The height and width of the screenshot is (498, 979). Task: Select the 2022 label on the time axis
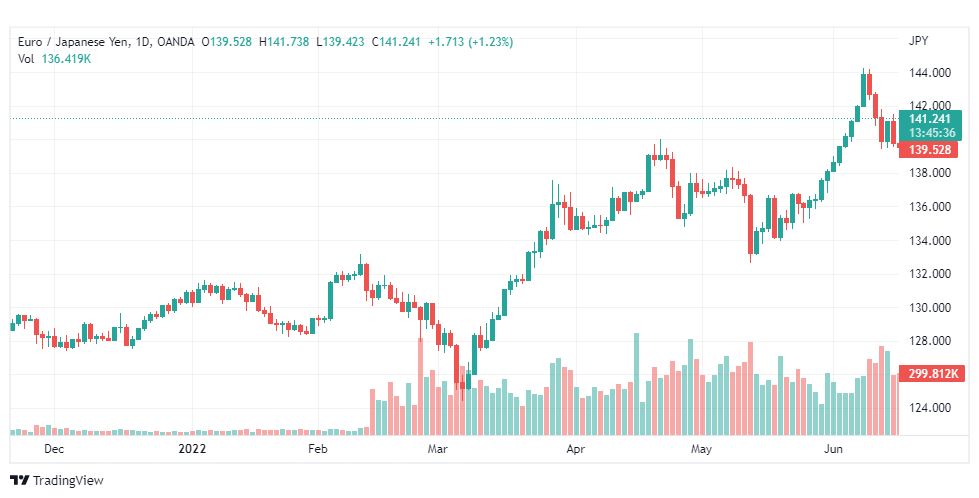click(x=192, y=449)
